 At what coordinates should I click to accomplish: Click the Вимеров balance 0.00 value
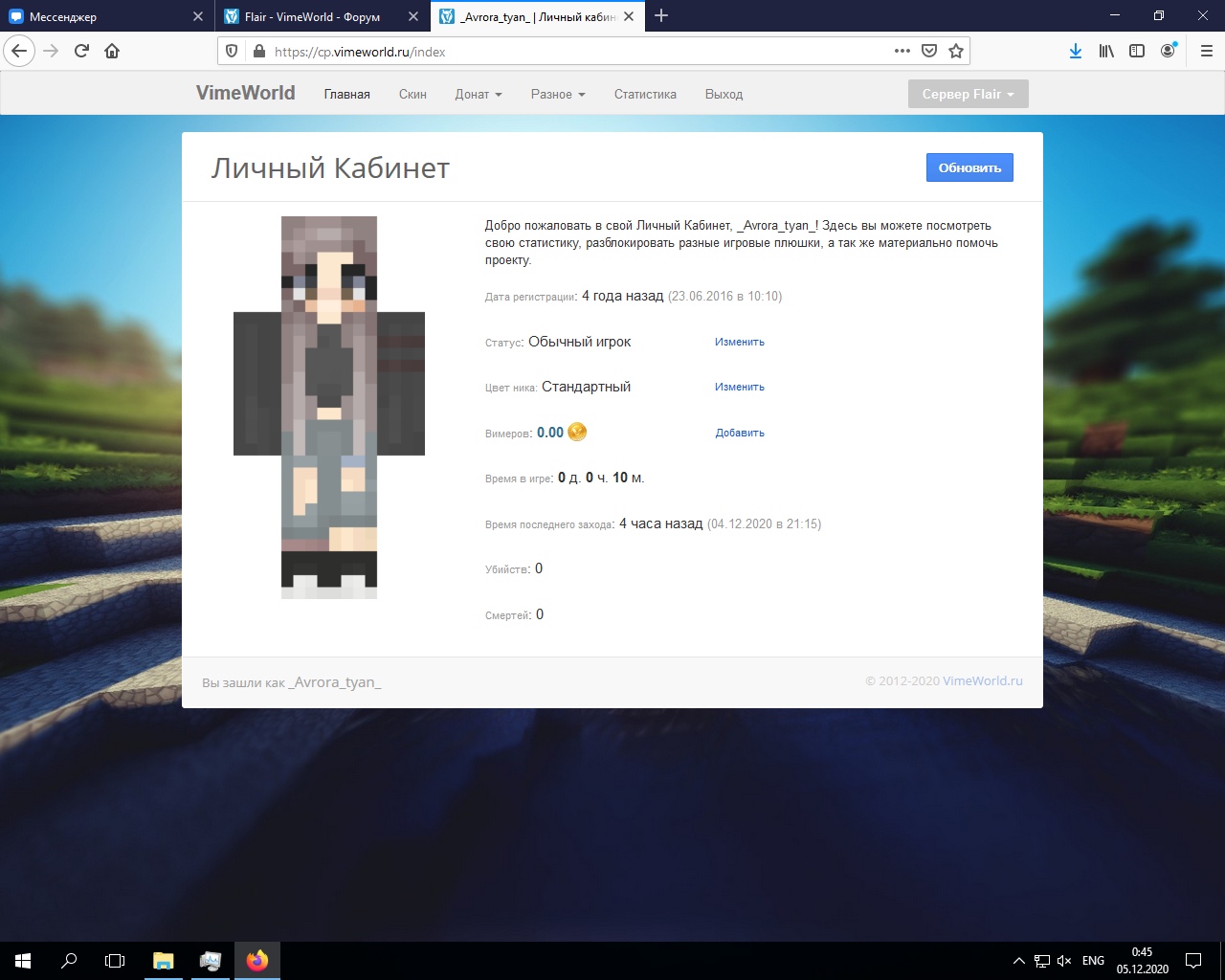click(x=550, y=433)
